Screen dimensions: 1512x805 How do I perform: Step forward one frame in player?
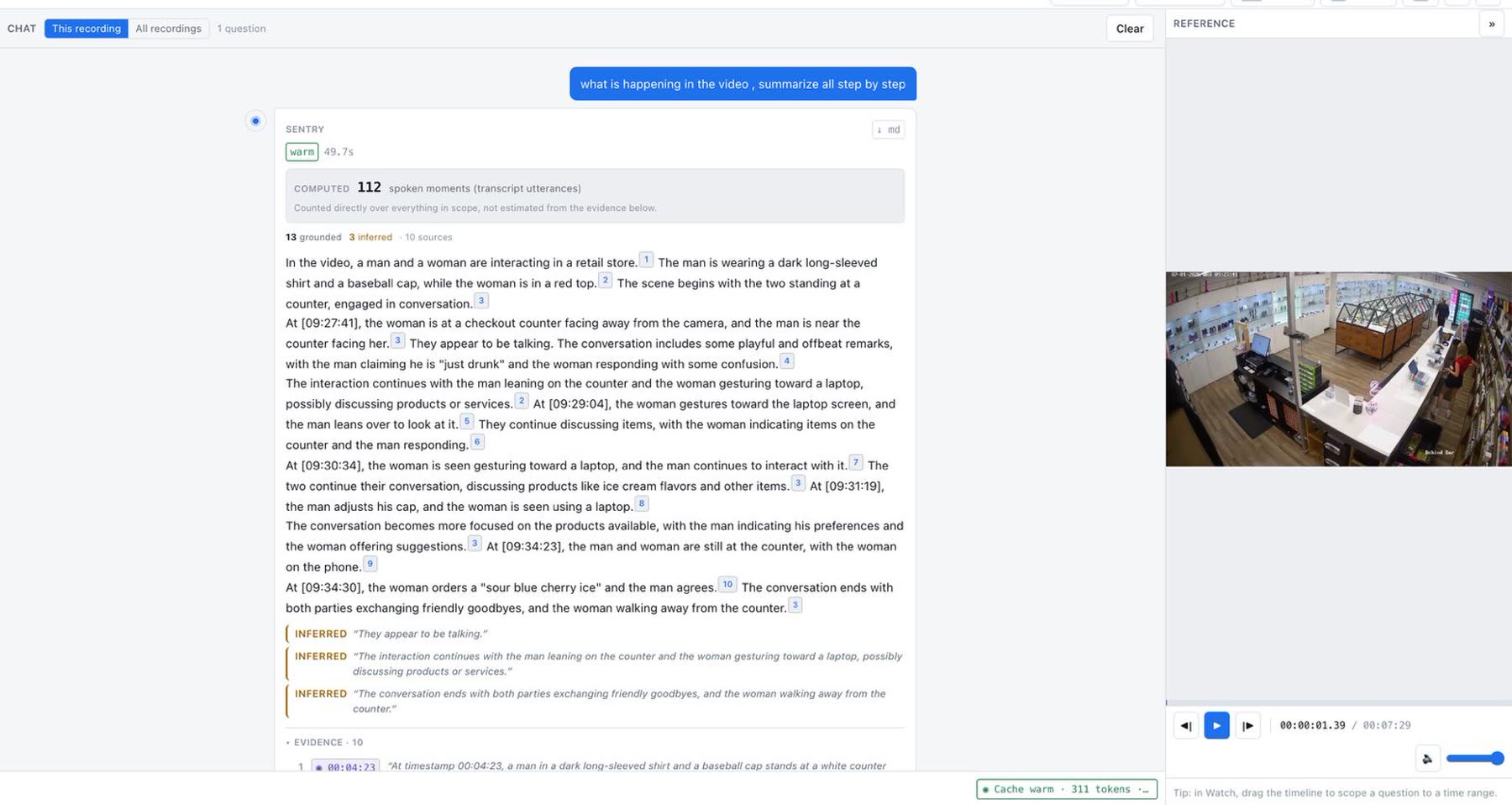point(1248,725)
